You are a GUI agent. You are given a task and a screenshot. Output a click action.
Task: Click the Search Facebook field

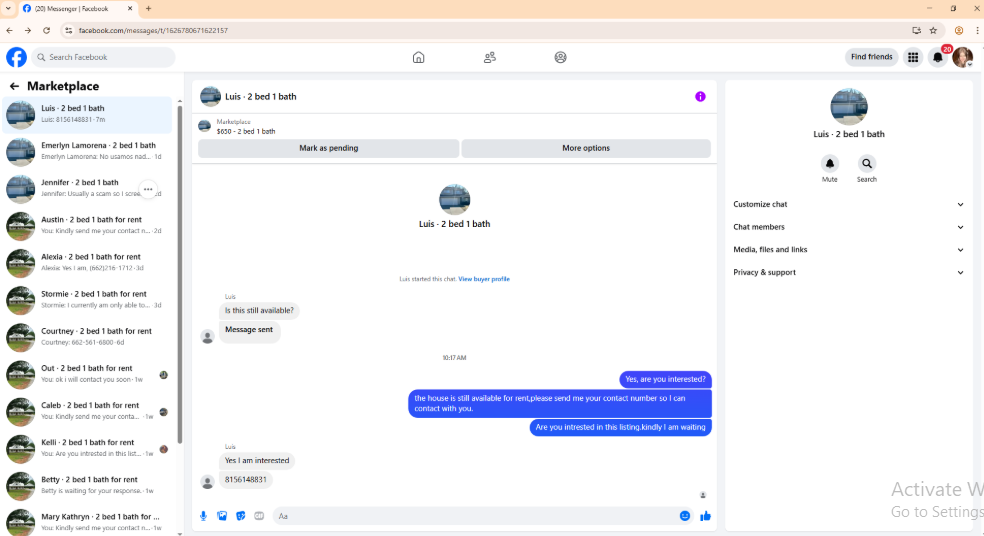click(104, 57)
